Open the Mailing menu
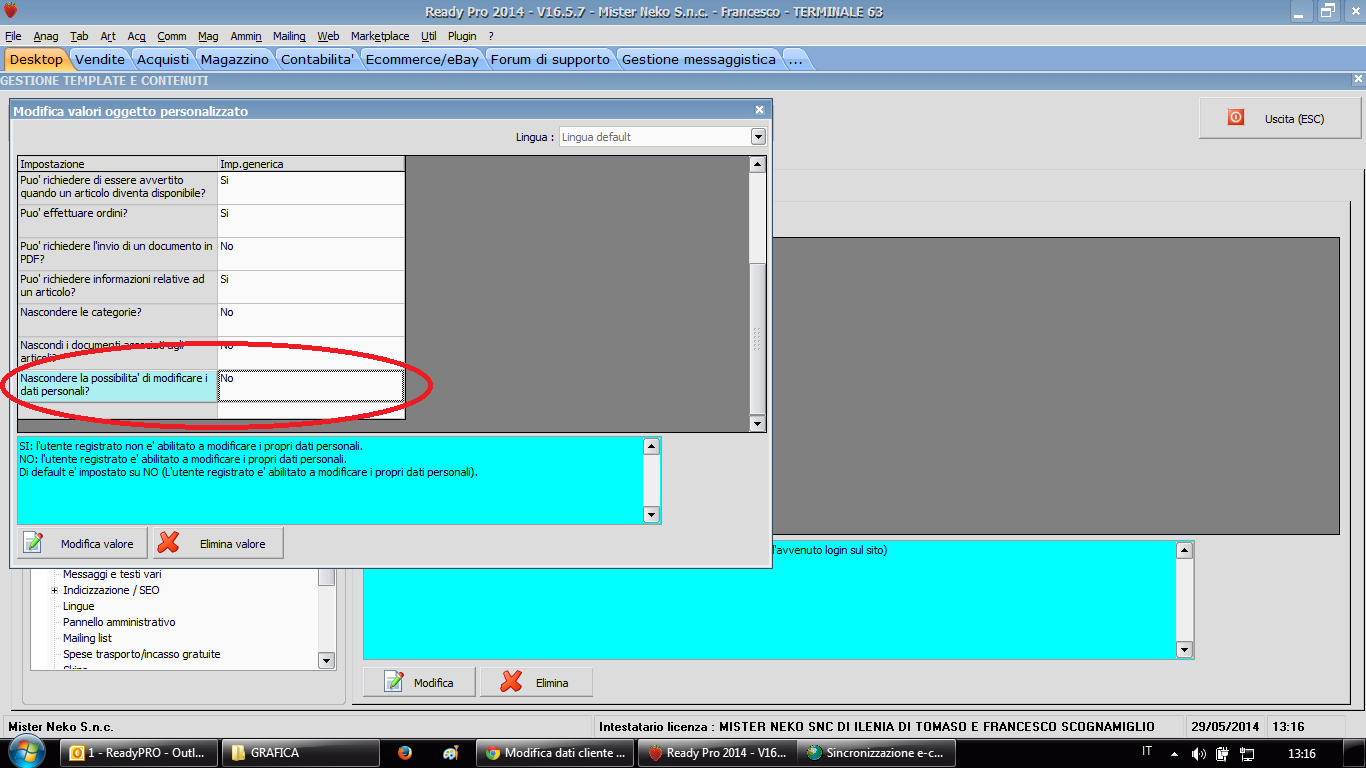Image resolution: width=1366 pixels, height=768 pixels. tap(289, 36)
